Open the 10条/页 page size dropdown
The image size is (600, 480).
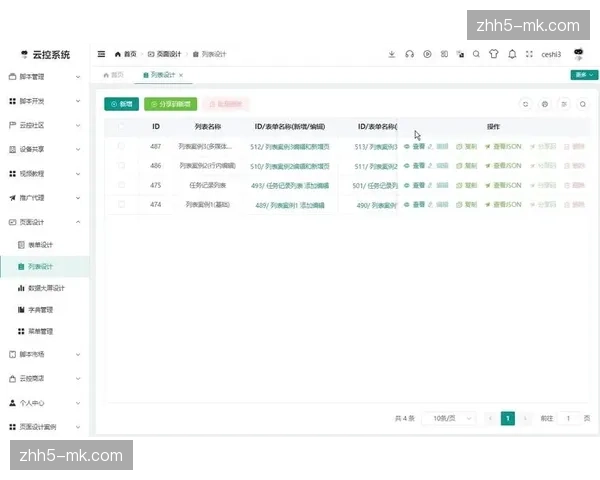pyautogui.click(x=449, y=418)
